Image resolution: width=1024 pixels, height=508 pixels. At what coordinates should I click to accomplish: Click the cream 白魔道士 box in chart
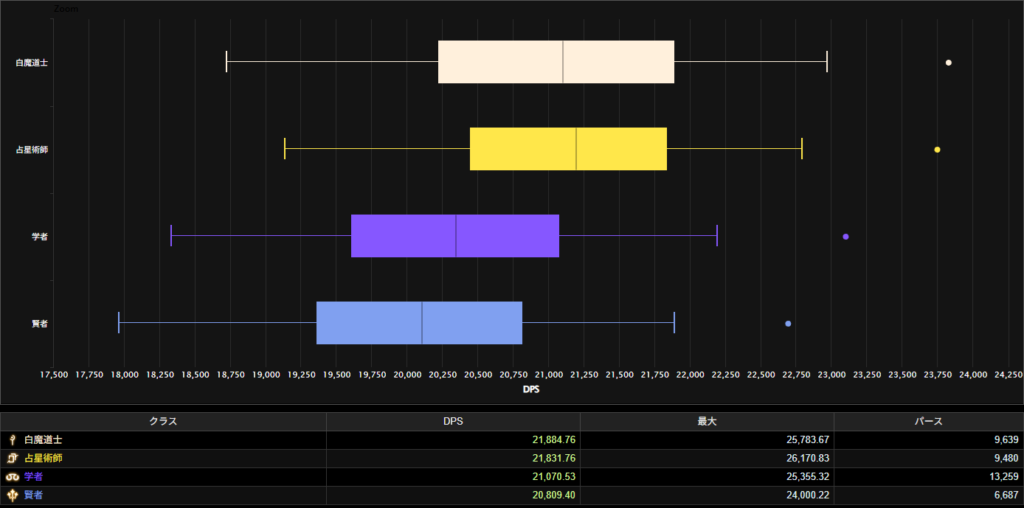tap(556, 62)
